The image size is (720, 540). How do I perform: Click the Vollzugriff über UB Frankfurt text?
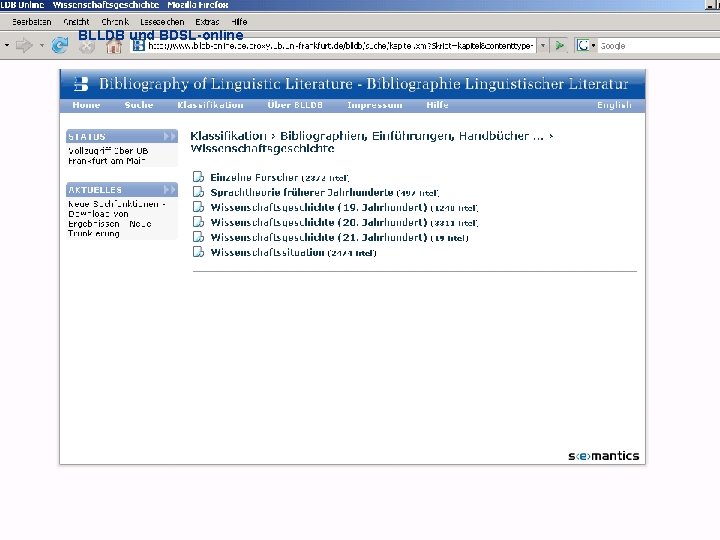click(x=108, y=156)
